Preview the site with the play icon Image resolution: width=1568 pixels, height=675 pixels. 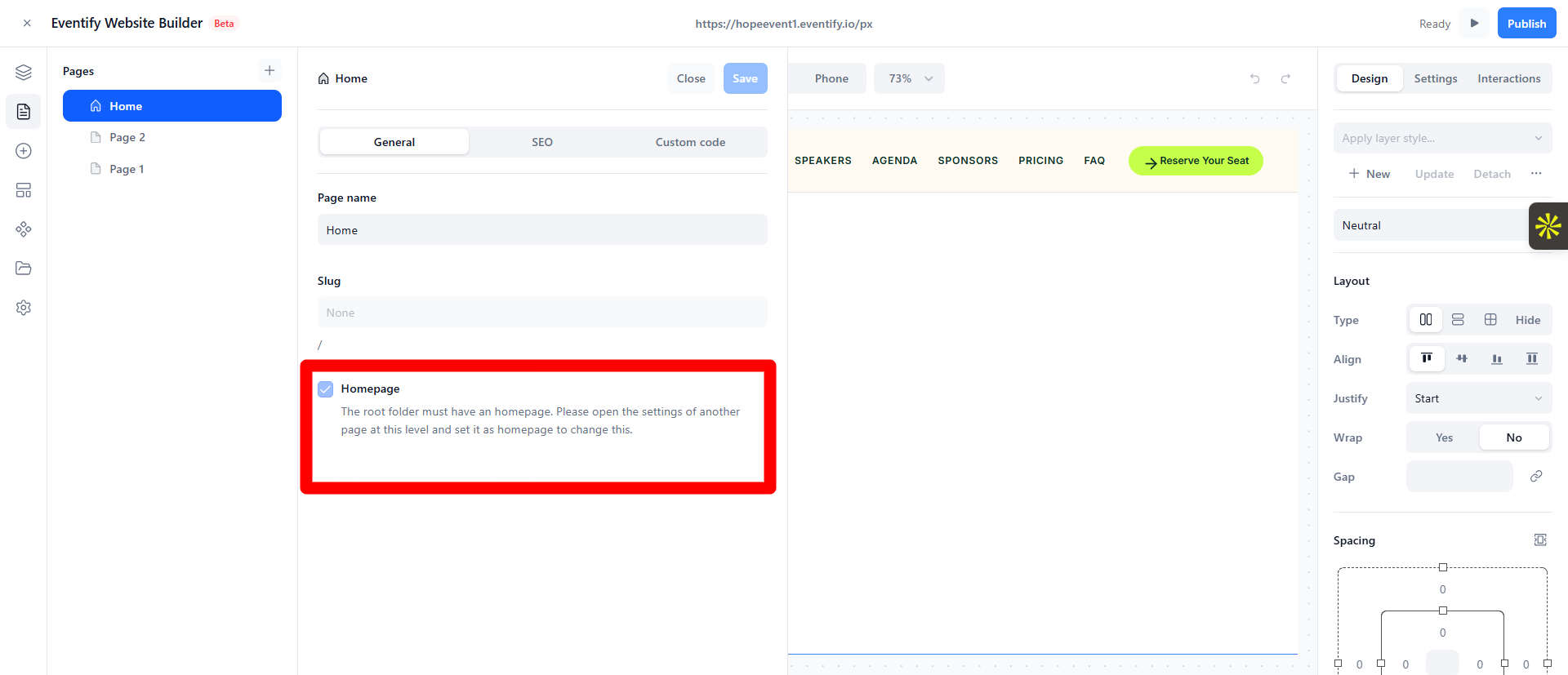(1474, 23)
